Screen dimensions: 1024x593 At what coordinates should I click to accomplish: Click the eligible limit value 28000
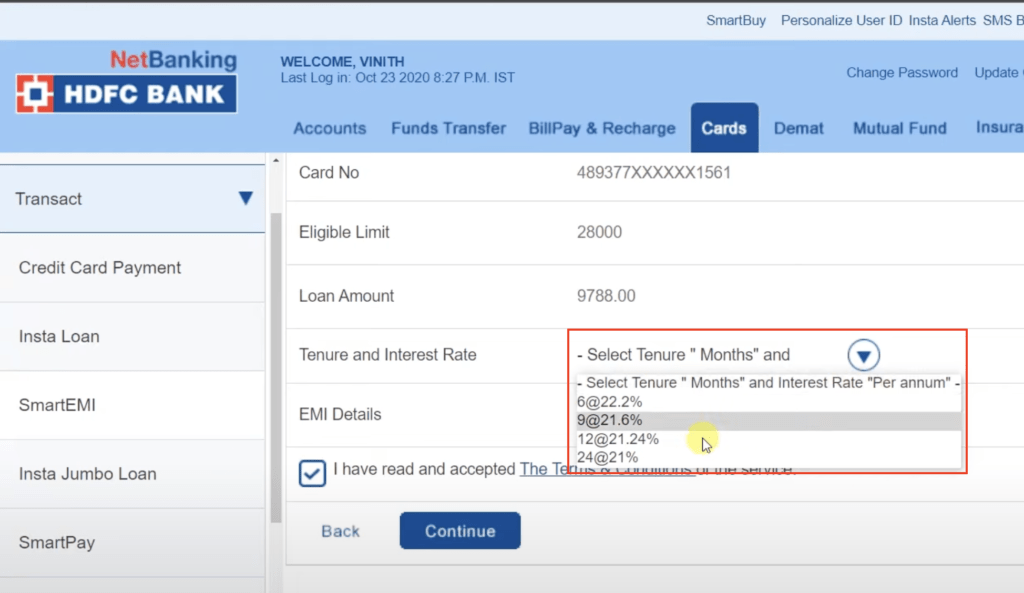[x=599, y=232]
